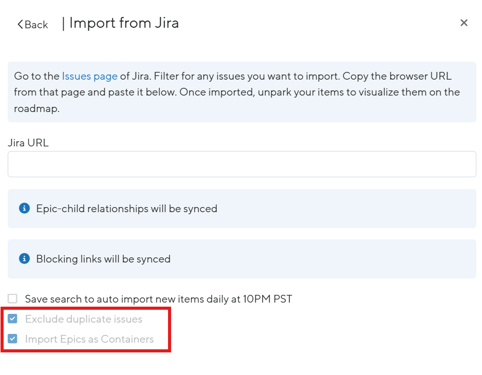Image resolution: width=482 pixels, height=375 pixels.
Task: Click 'Blocking links will be synced' text
Action: click(103, 259)
